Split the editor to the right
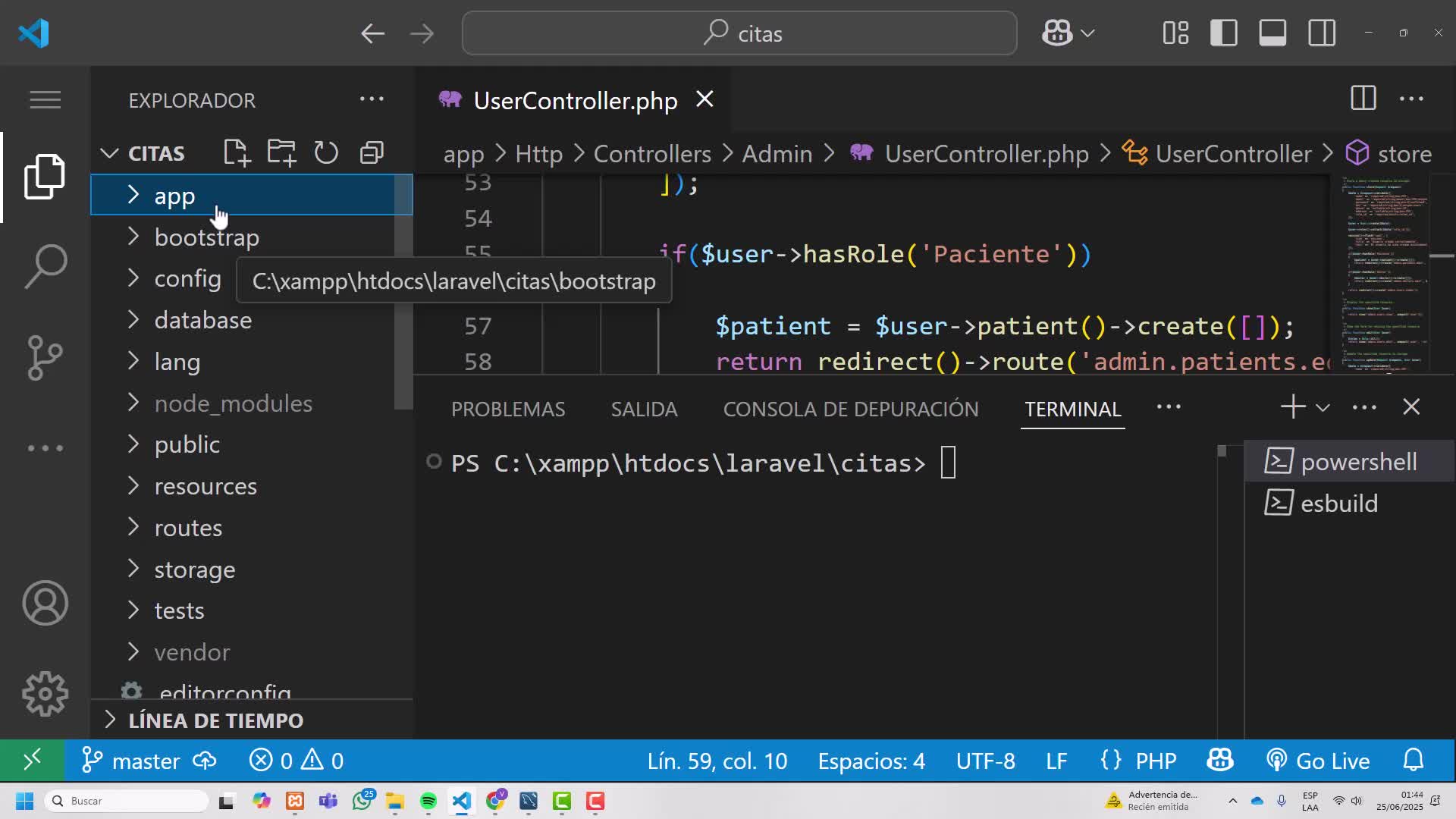 click(1363, 98)
